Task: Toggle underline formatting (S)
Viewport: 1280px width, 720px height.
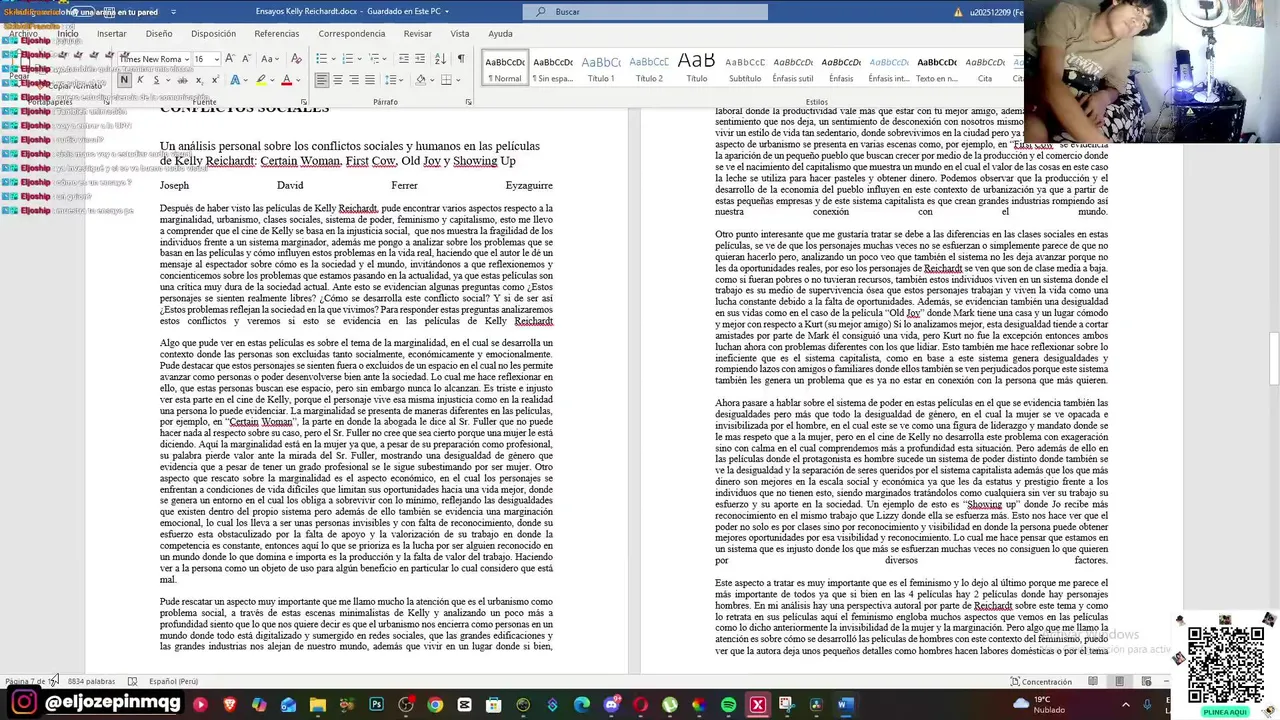Action: pos(156,80)
